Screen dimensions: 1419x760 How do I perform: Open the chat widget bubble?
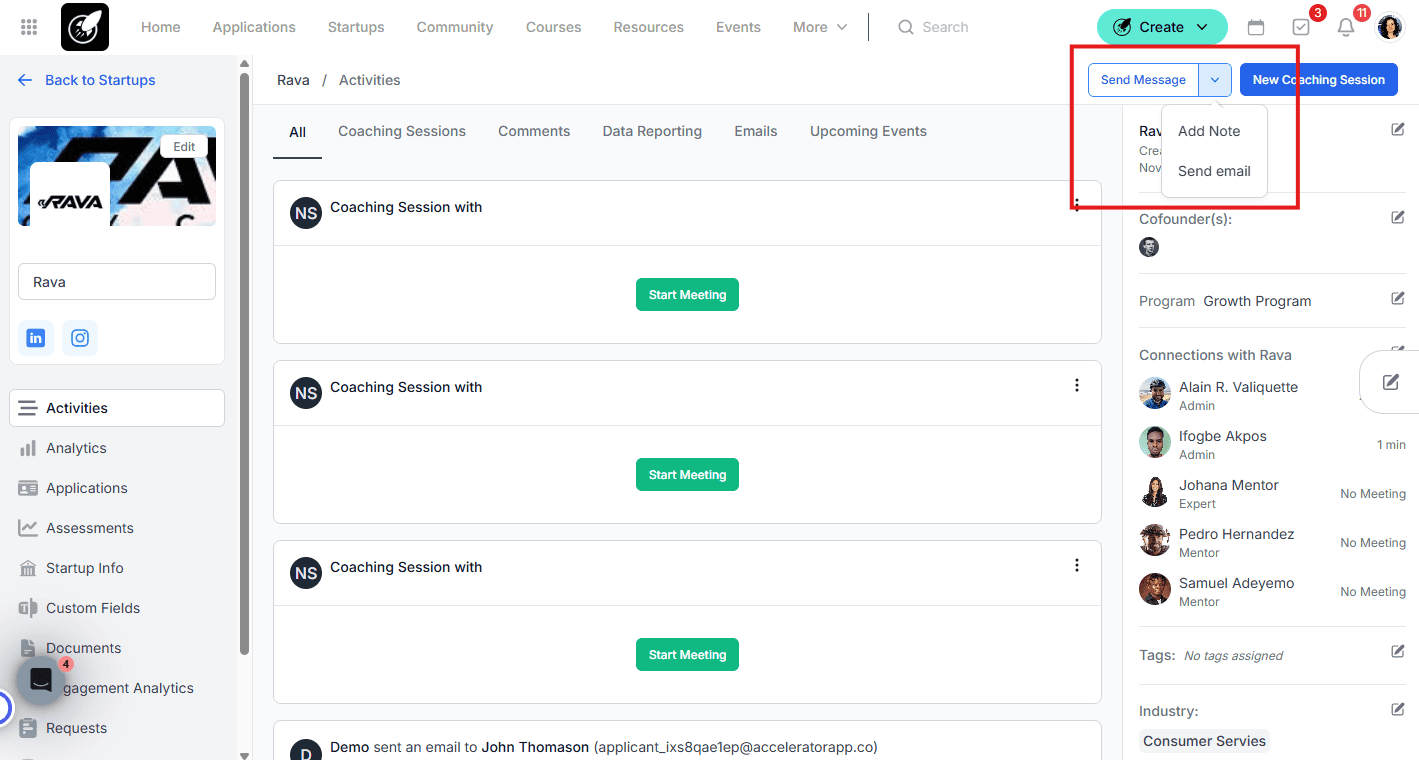(41, 681)
